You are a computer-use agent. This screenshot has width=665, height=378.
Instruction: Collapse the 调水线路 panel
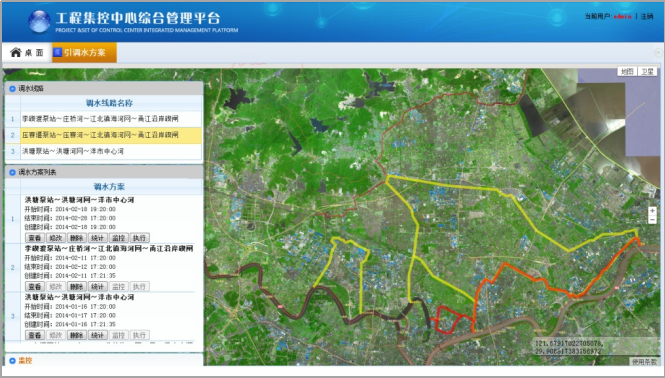coord(12,89)
